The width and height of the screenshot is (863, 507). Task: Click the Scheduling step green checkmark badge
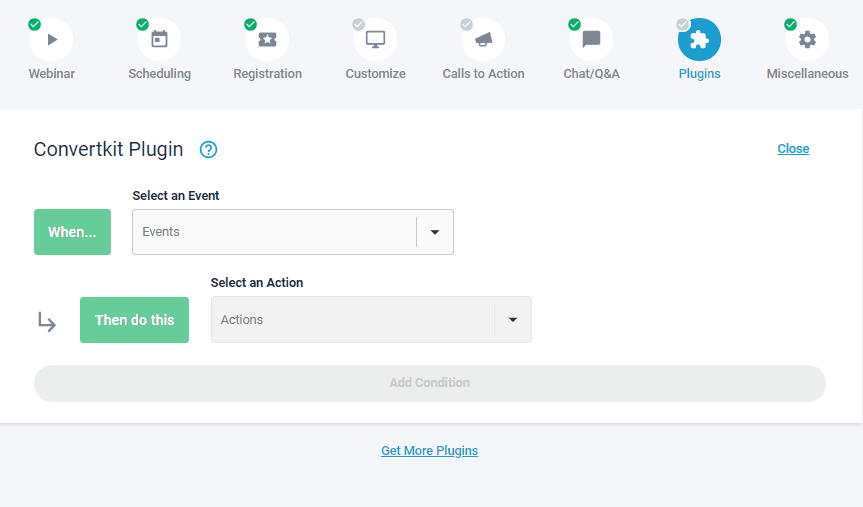(143, 24)
